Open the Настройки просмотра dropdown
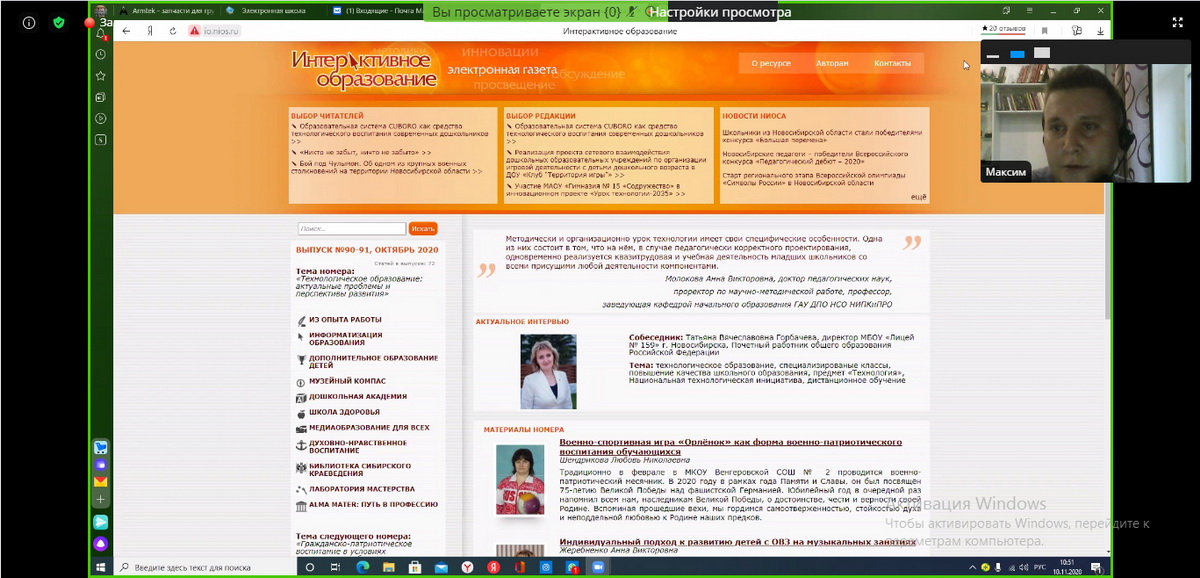This screenshot has height=578, width=1200. point(718,12)
